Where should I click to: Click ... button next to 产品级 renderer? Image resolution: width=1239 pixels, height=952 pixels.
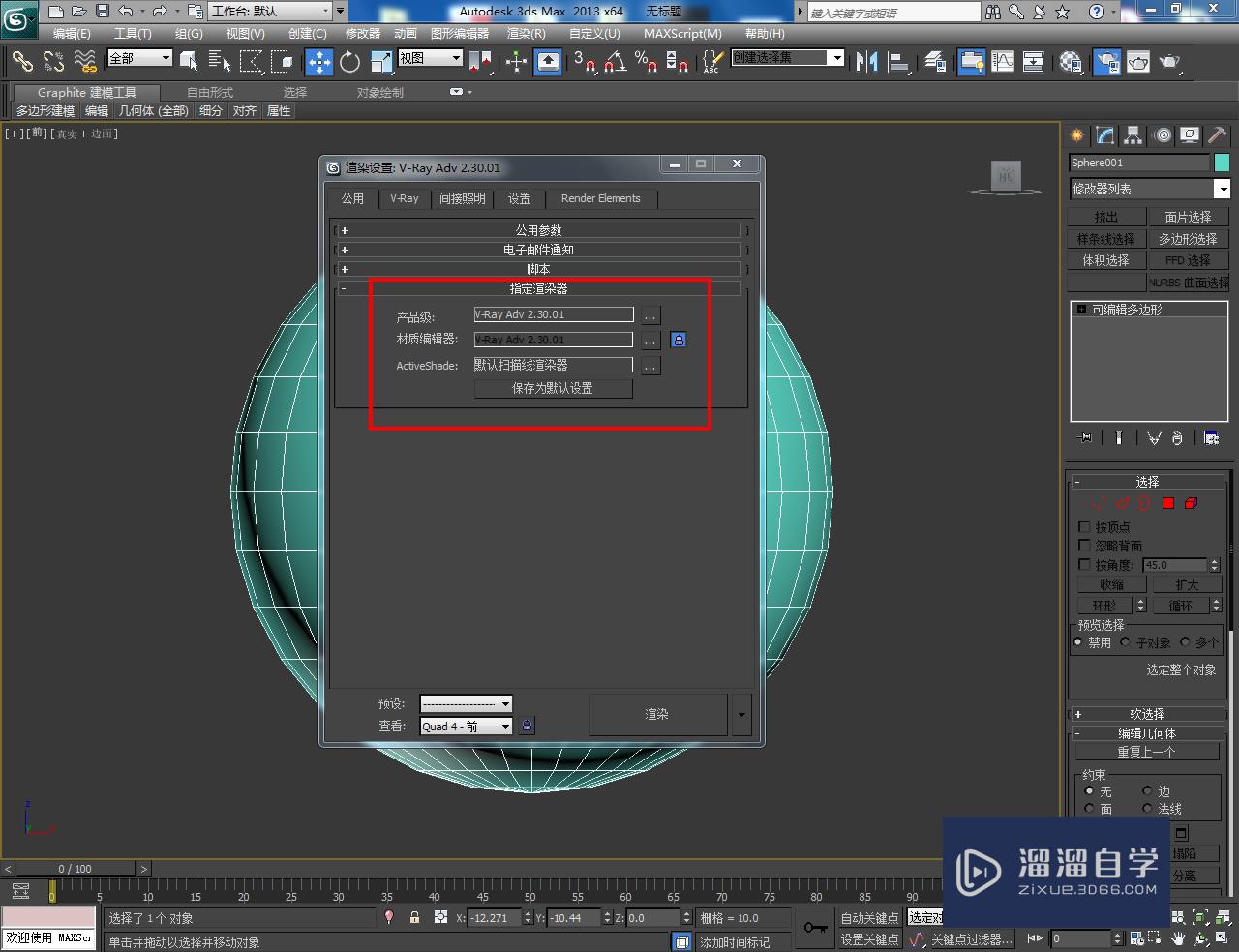(650, 315)
